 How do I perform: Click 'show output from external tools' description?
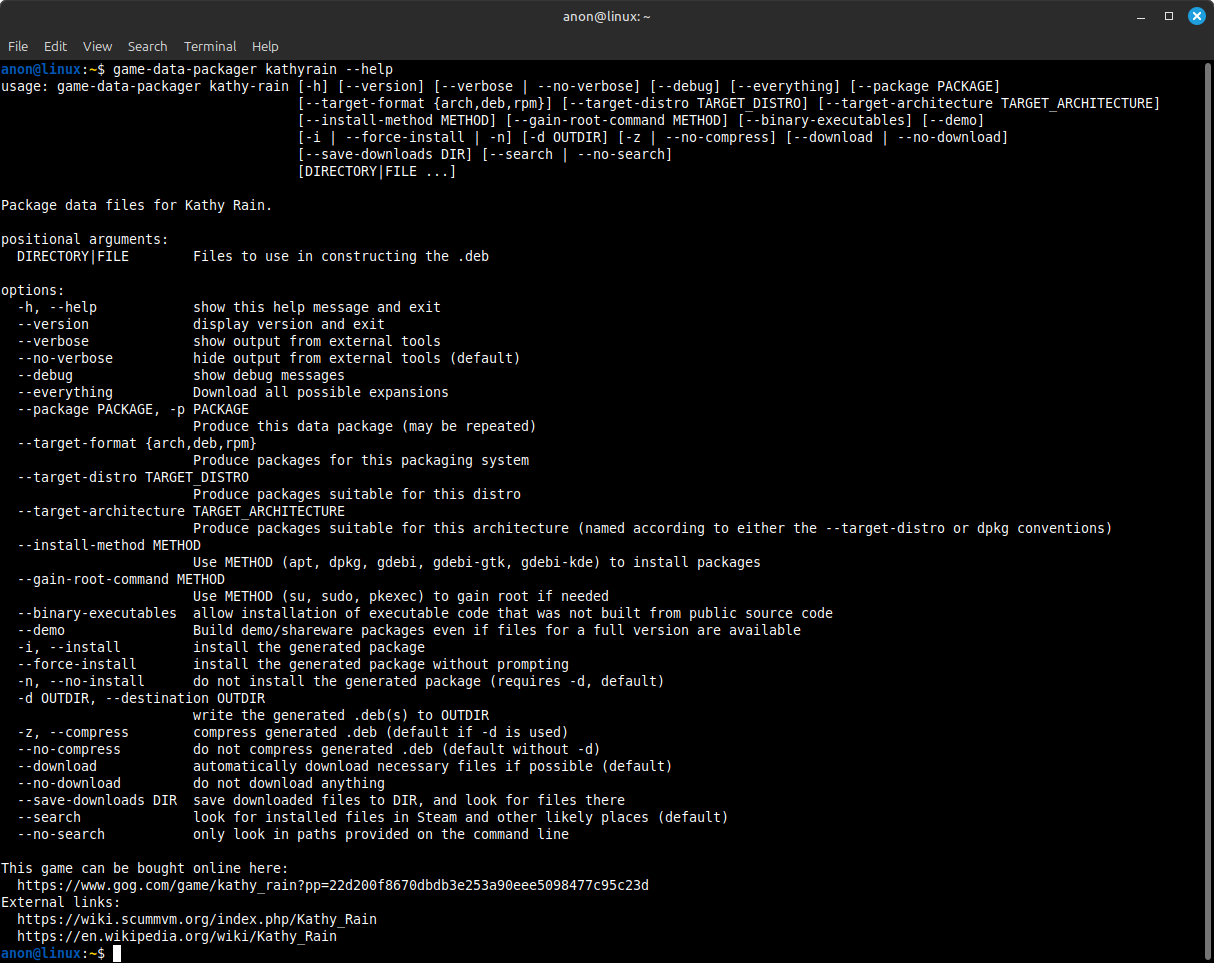click(317, 341)
